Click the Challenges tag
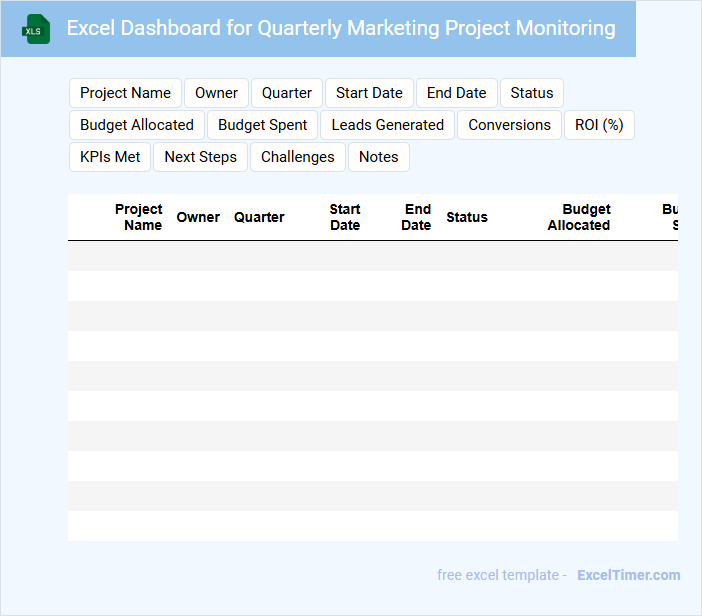 298,157
